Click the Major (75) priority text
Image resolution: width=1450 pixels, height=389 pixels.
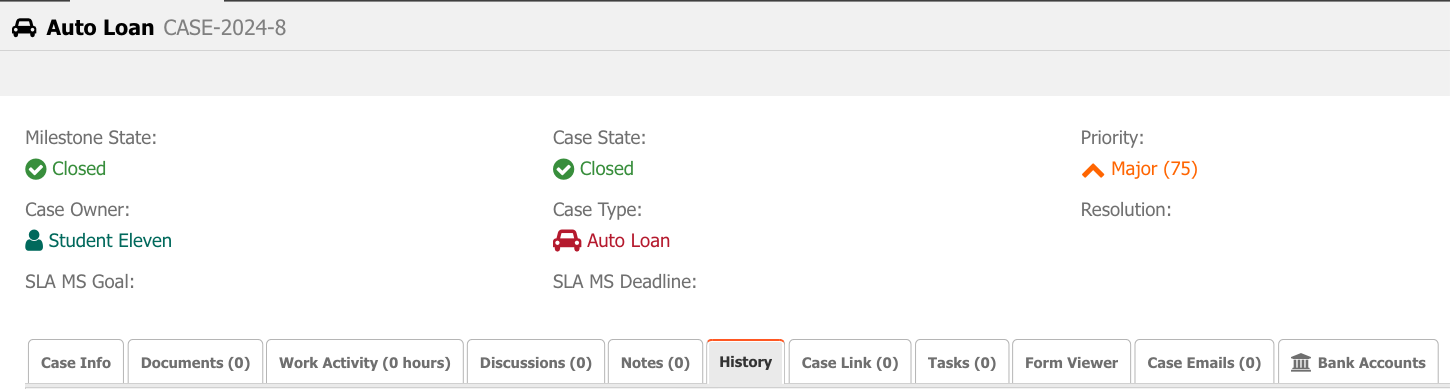click(x=1154, y=169)
